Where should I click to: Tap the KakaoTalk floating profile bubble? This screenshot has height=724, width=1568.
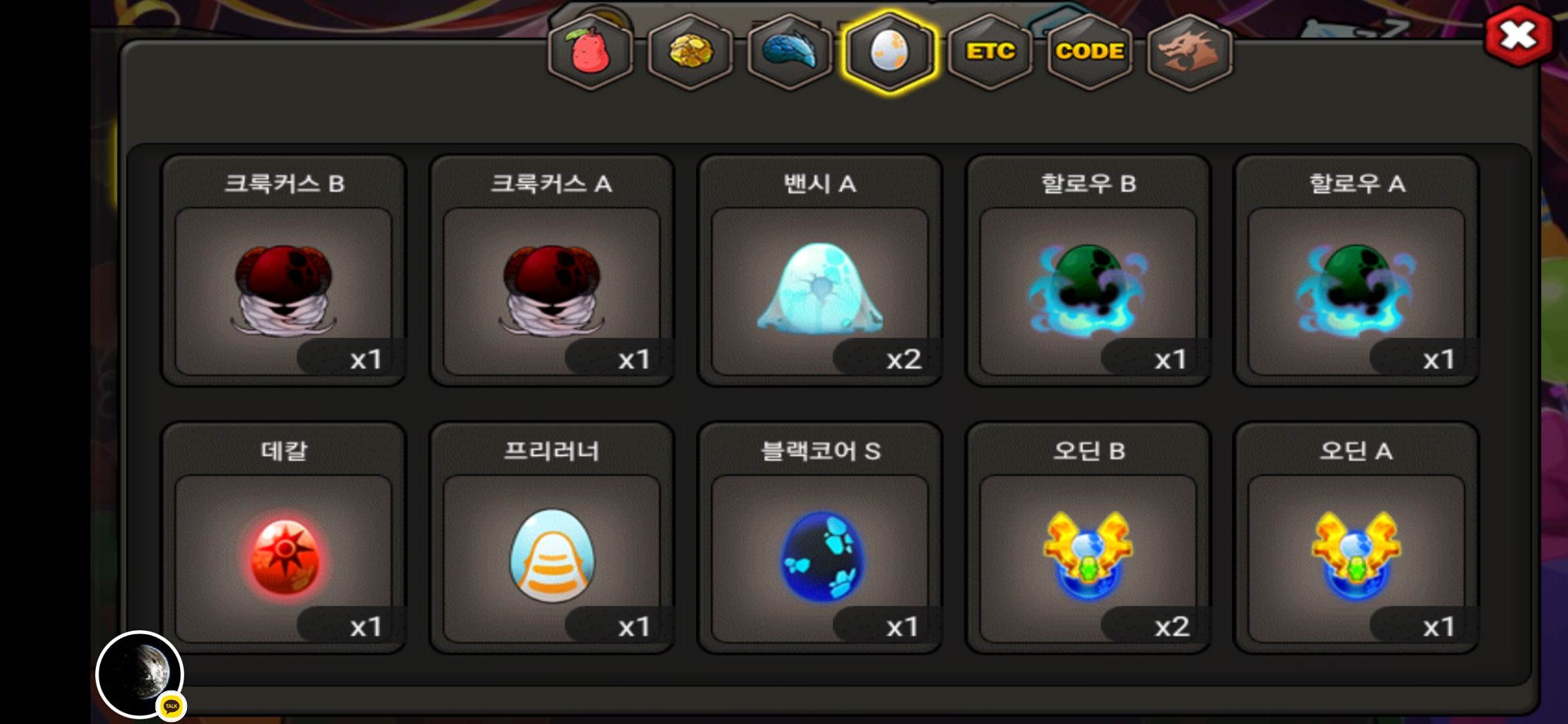click(x=140, y=674)
